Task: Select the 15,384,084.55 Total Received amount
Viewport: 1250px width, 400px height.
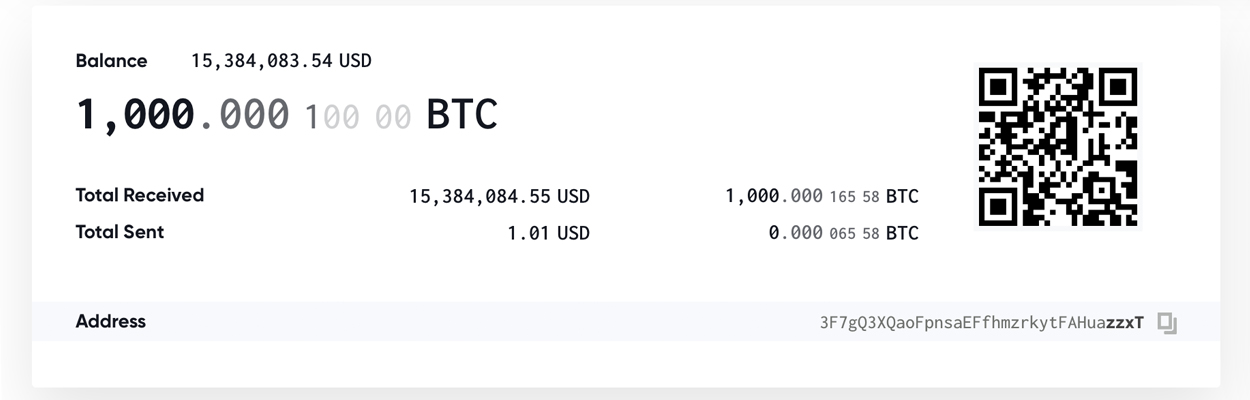Action: click(x=480, y=197)
